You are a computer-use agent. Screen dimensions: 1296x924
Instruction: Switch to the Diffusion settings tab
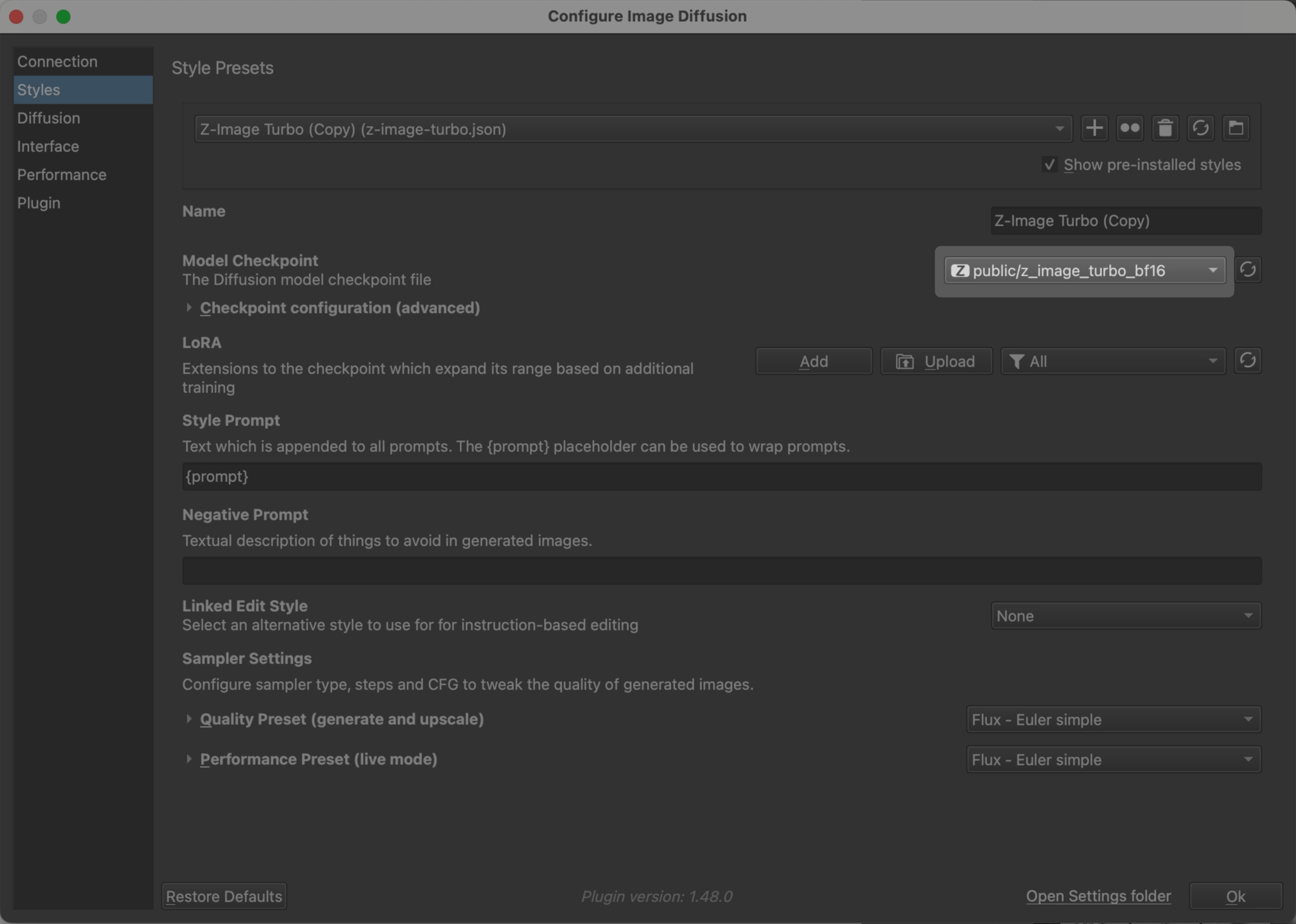(48, 118)
